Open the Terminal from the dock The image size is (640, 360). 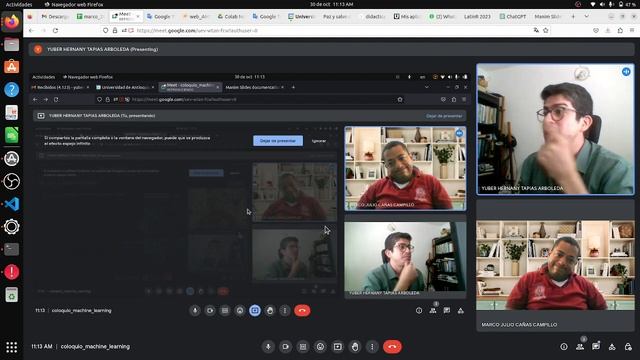click(x=11, y=249)
